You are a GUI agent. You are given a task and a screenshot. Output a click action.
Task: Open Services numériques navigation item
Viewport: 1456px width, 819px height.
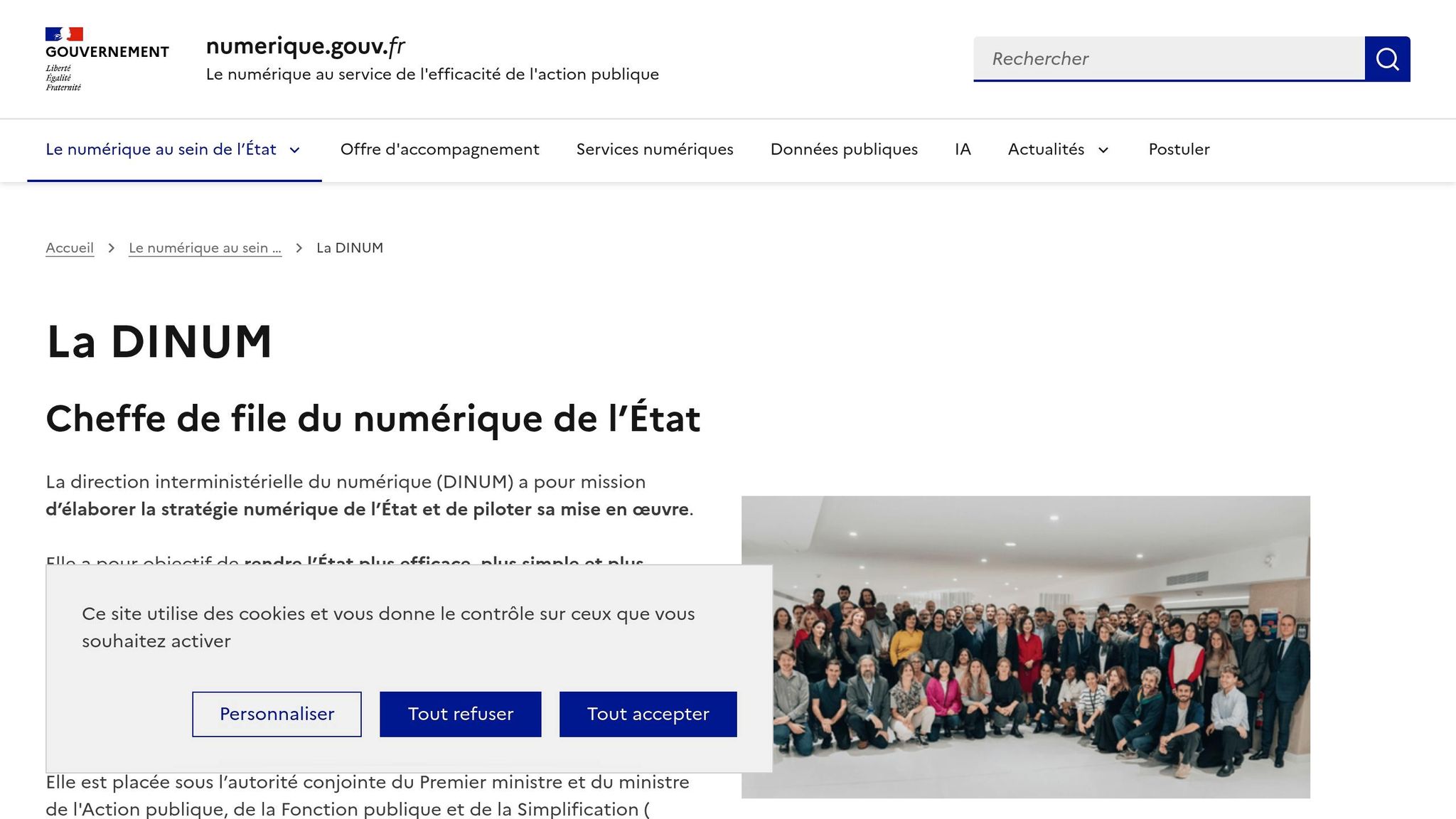pos(655,149)
